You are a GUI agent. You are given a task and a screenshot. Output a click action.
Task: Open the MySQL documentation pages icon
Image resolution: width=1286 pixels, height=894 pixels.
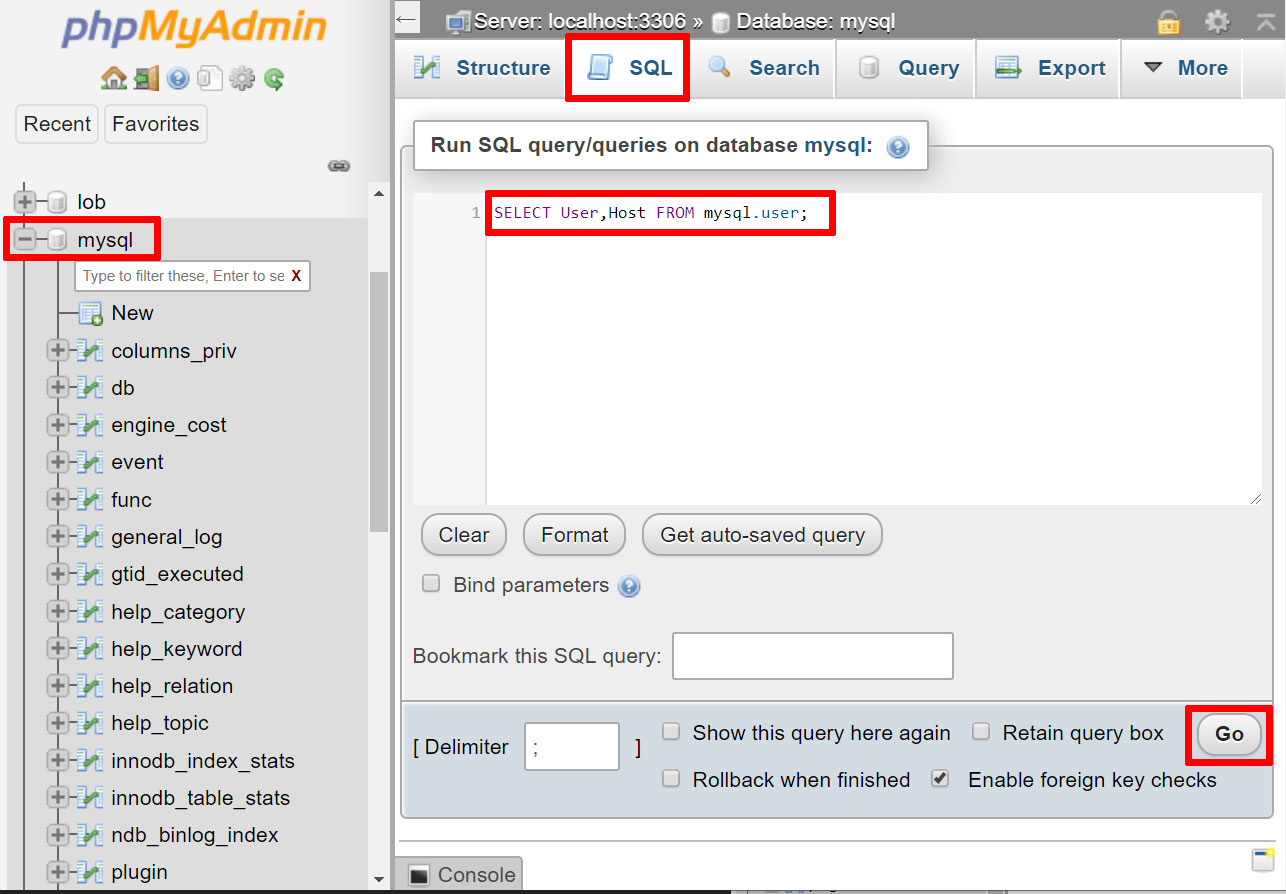click(210, 78)
